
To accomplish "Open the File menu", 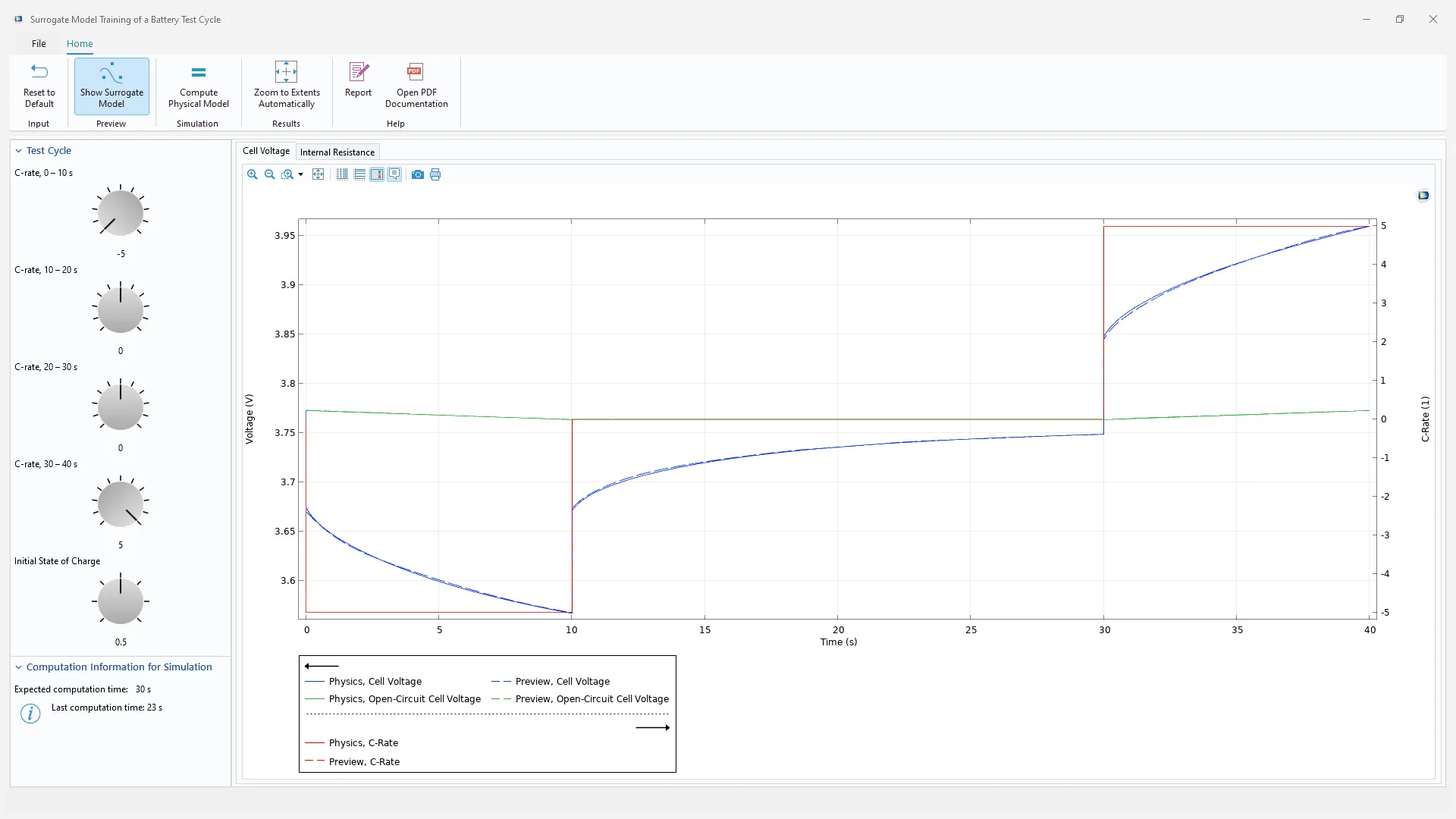I will tap(39, 43).
